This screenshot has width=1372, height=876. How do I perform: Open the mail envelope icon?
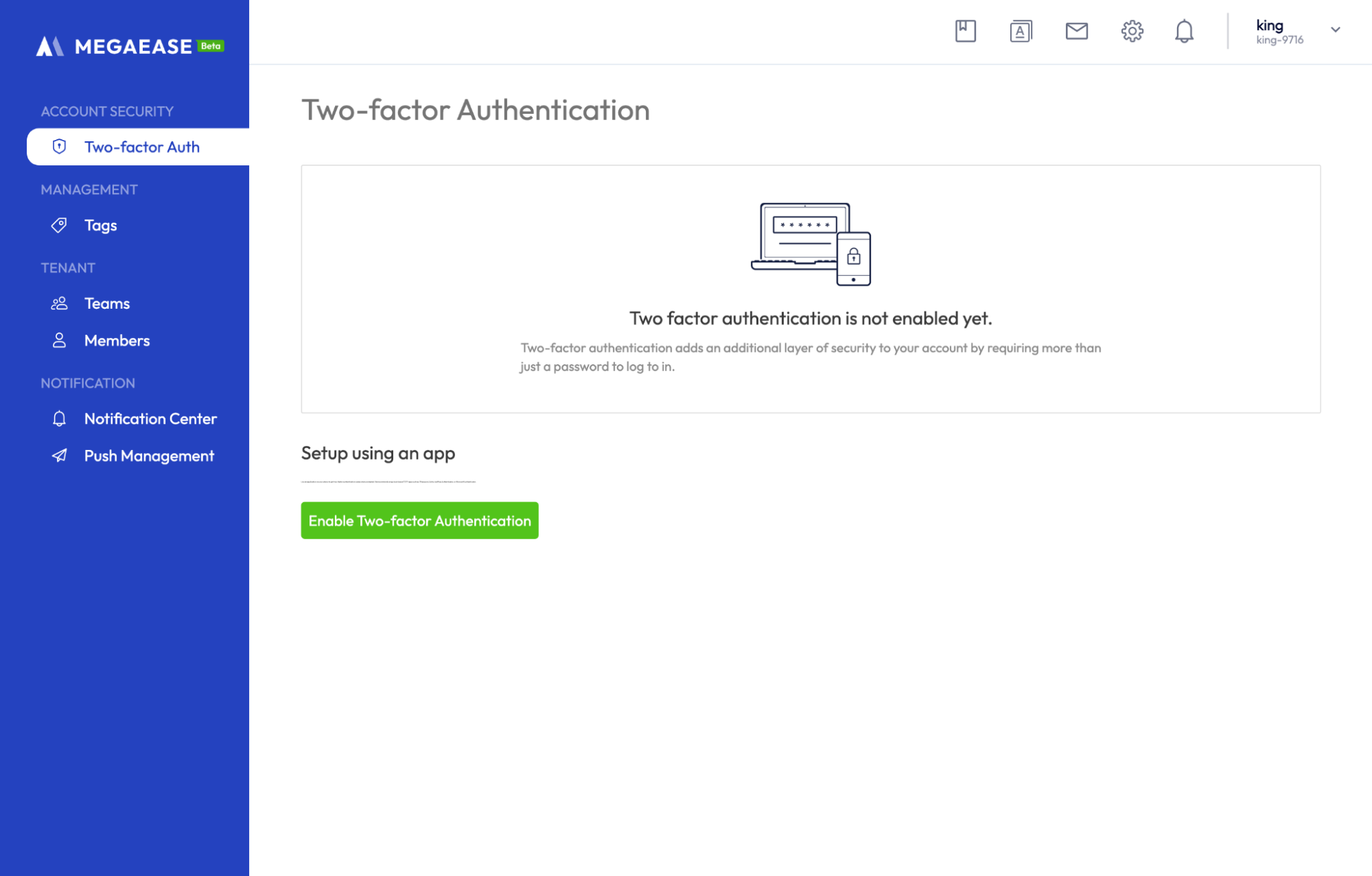[1076, 31]
